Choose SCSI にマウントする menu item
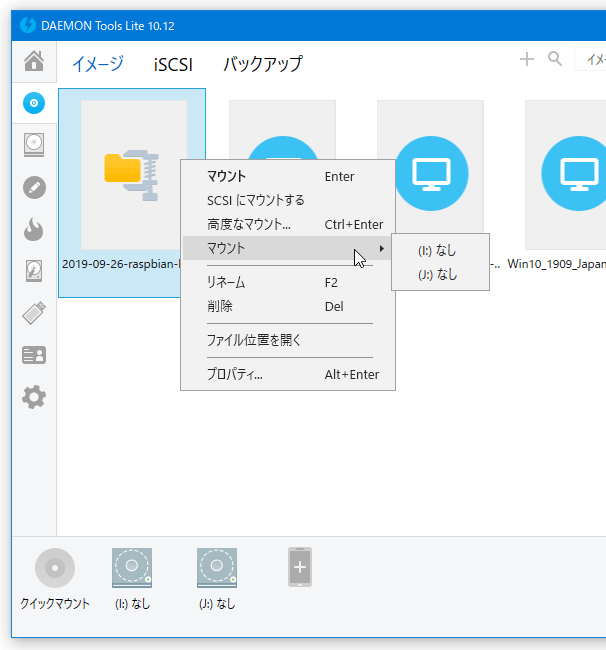The height and width of the screenshot is (650, 606). point(288,200)
